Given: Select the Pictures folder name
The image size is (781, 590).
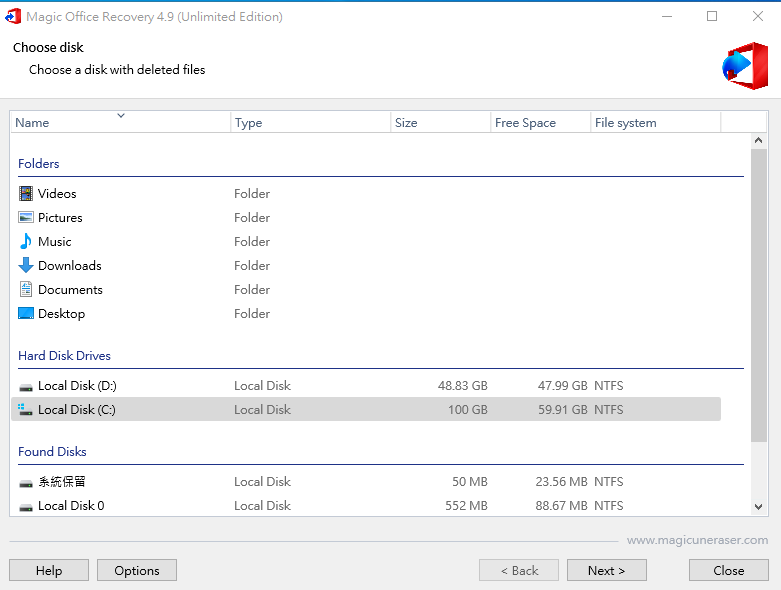Looking at the screenshot, I should (x=60, y=218).
